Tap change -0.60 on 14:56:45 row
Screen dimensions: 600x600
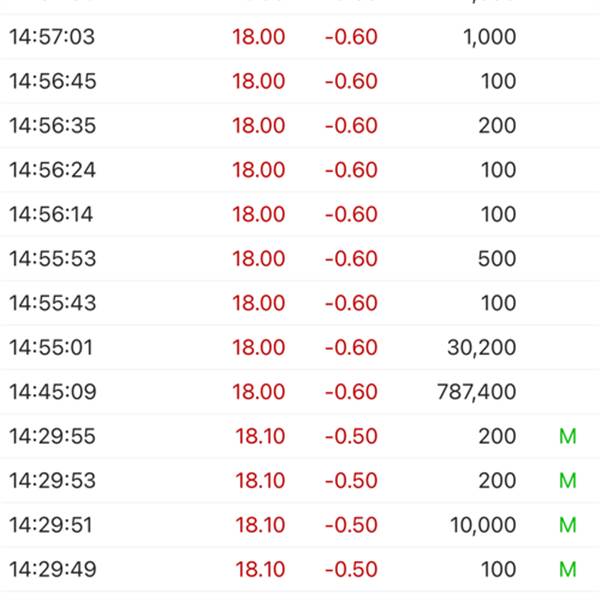pos(351,81)
